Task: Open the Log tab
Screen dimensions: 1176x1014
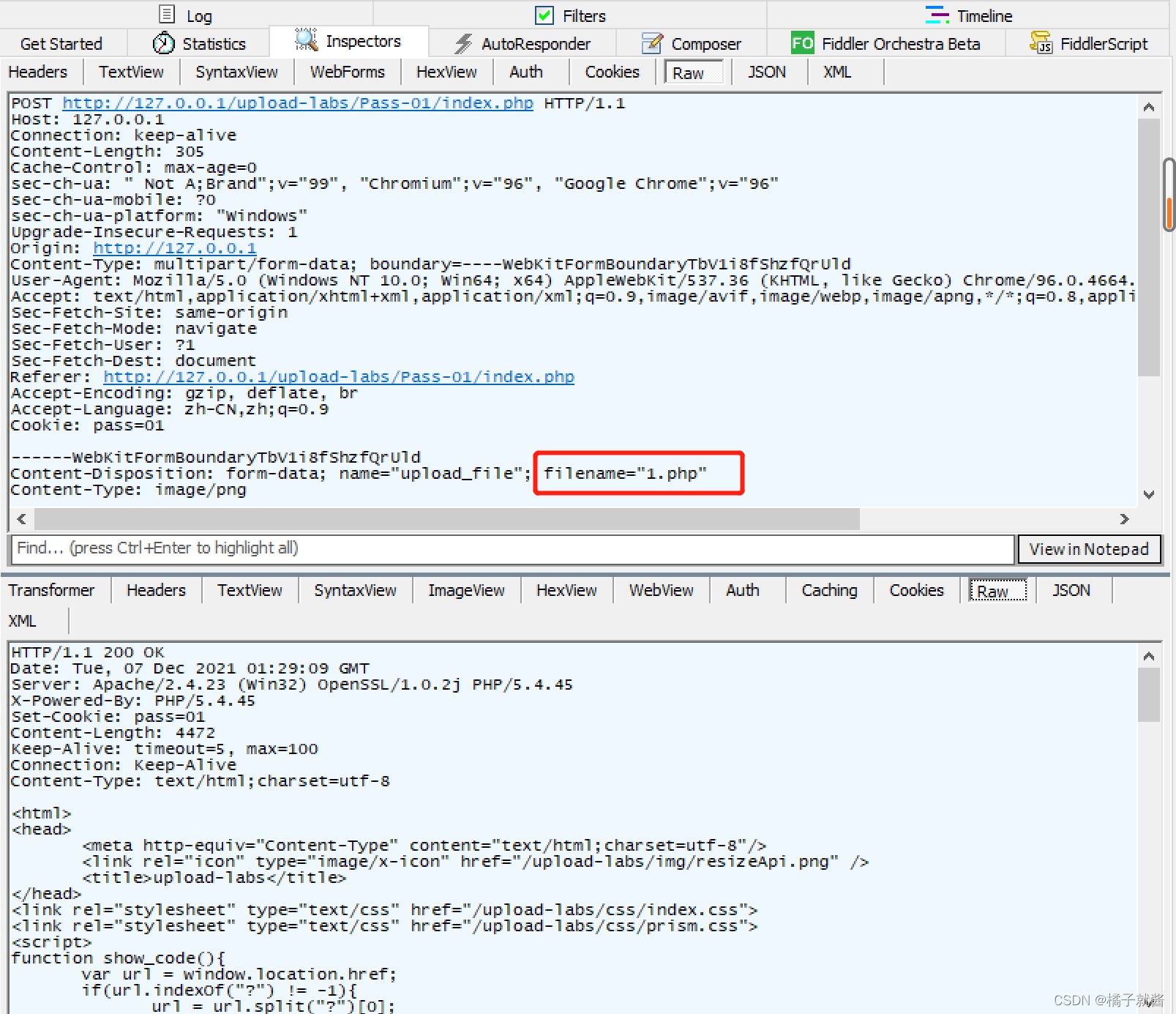Action: point(186,15)
